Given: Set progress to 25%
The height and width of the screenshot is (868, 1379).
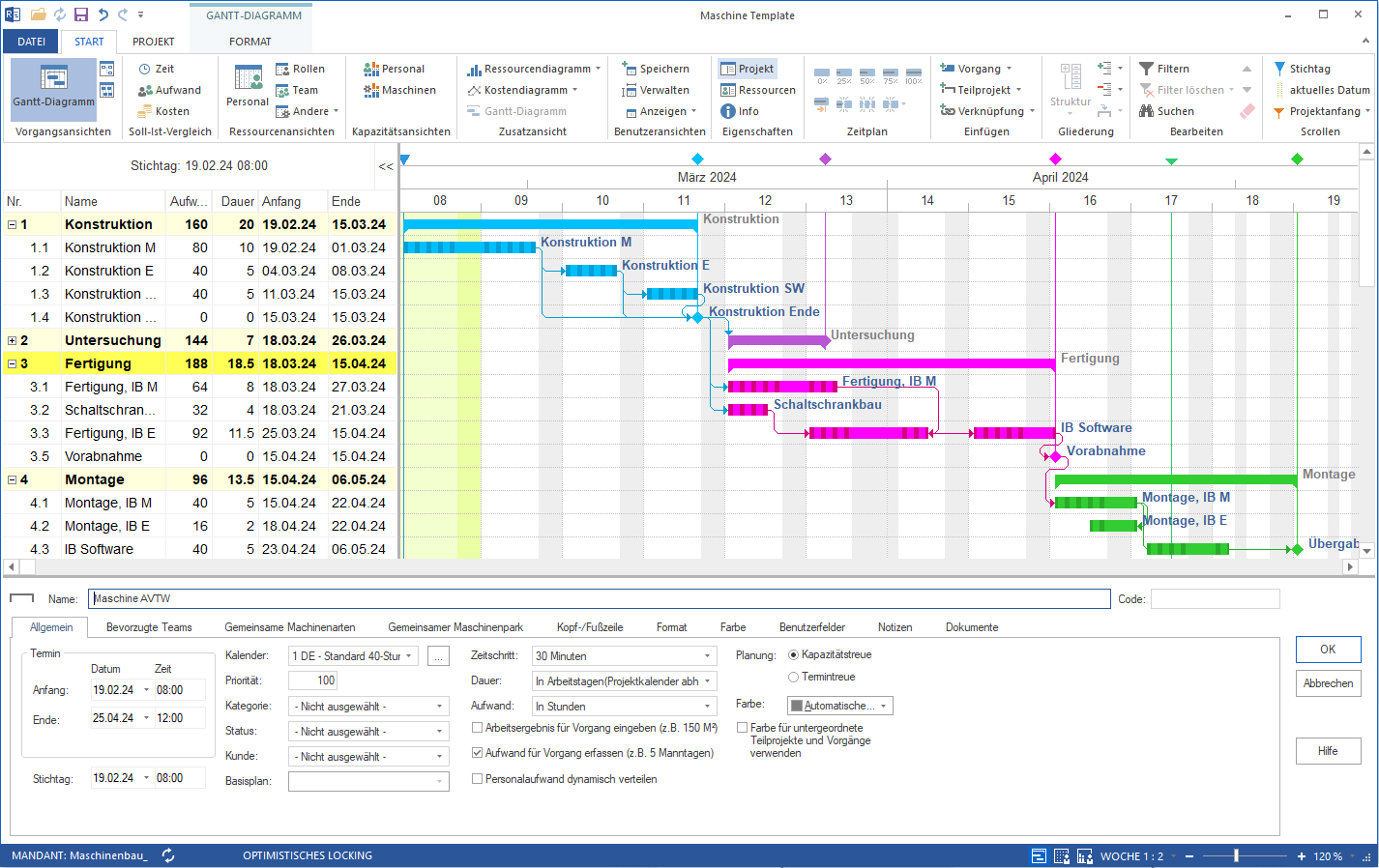Looking at the screenshot, I should (844, 75).
